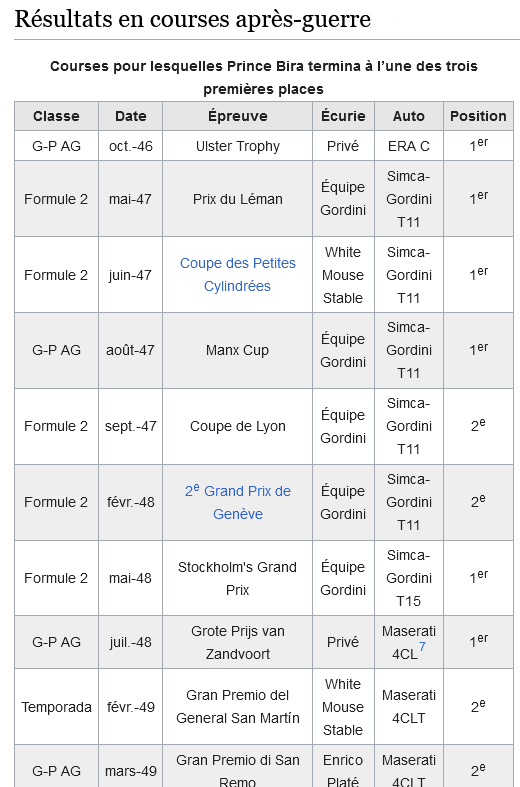This screenshot has width=520, height=787.
Task: Select the Manx Cup cell
Action: (x=237, y=350)
